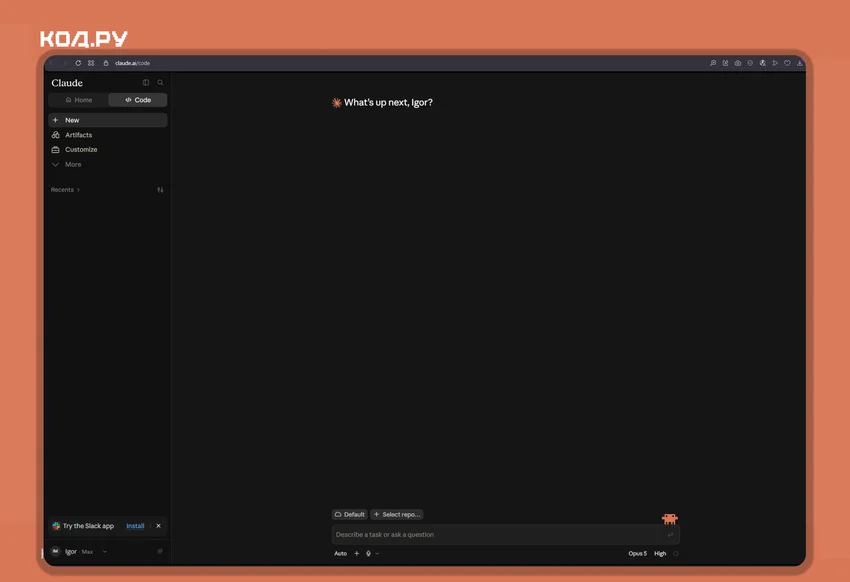Screen dimensions: 850x582
Task: Add attachment with the plus below input
Action: coord(357,553)
